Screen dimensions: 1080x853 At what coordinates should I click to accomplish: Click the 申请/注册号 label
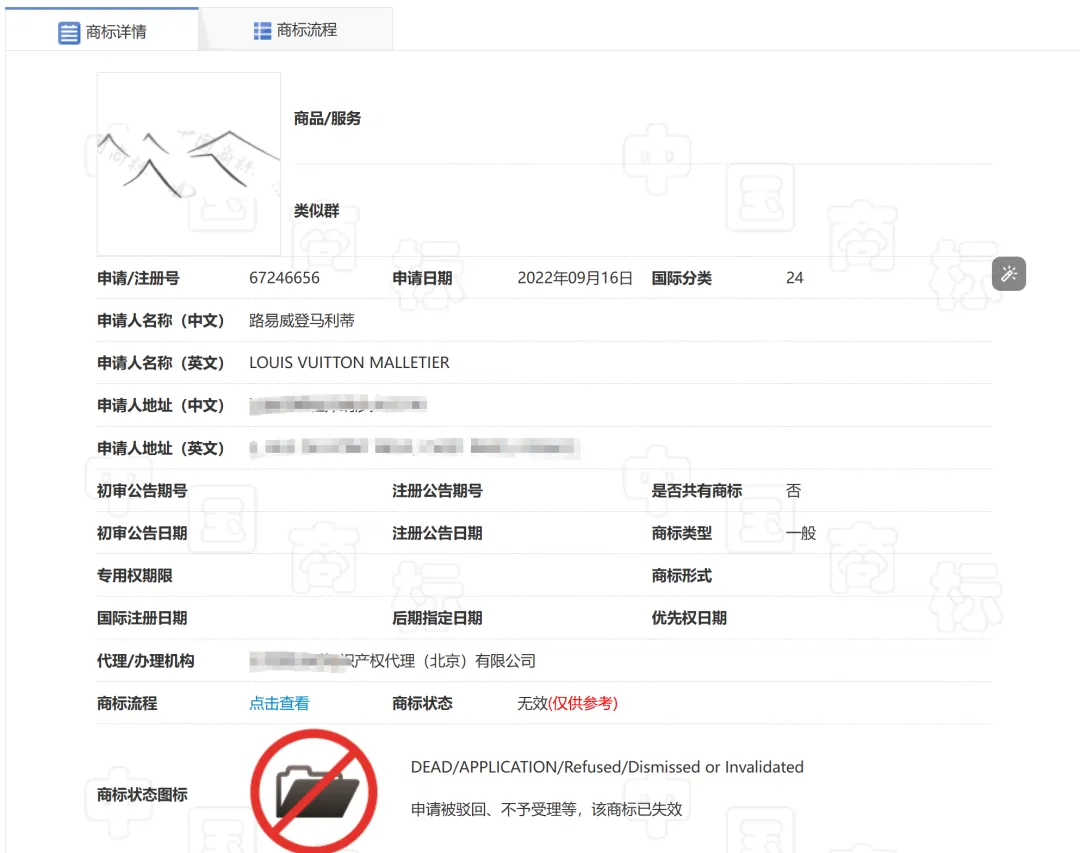click(x=138, y=278)
